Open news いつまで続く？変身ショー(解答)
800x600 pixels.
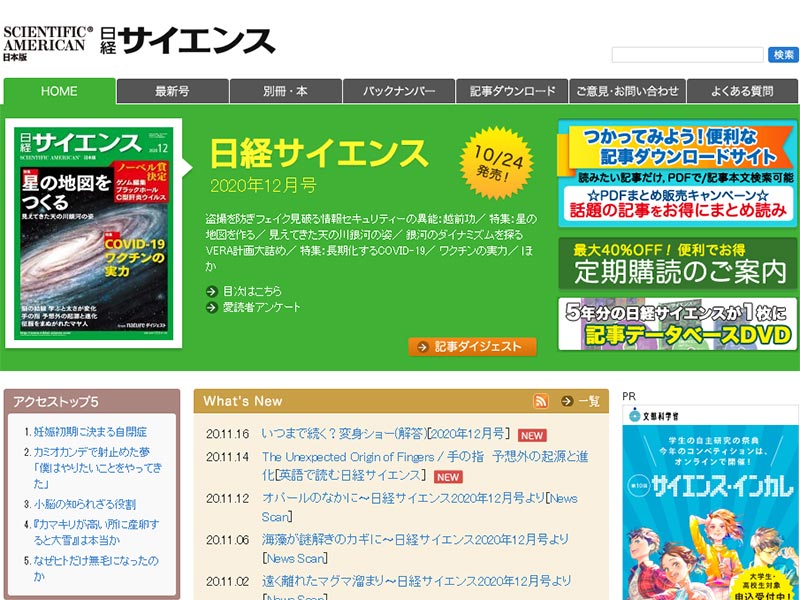[385, 434]
